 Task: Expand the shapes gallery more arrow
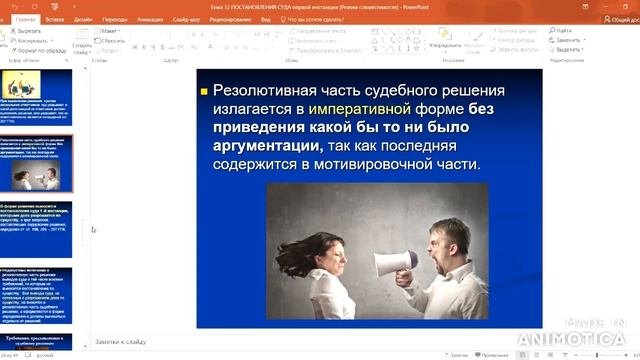tap(425, 49)
